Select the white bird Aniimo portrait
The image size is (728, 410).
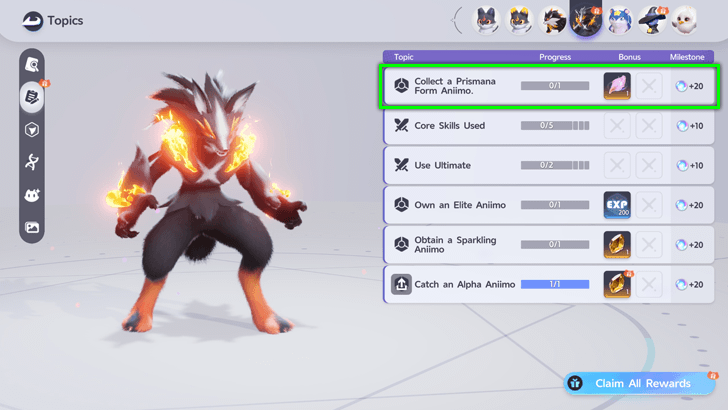pyautogui.click(x=684, y=20)
